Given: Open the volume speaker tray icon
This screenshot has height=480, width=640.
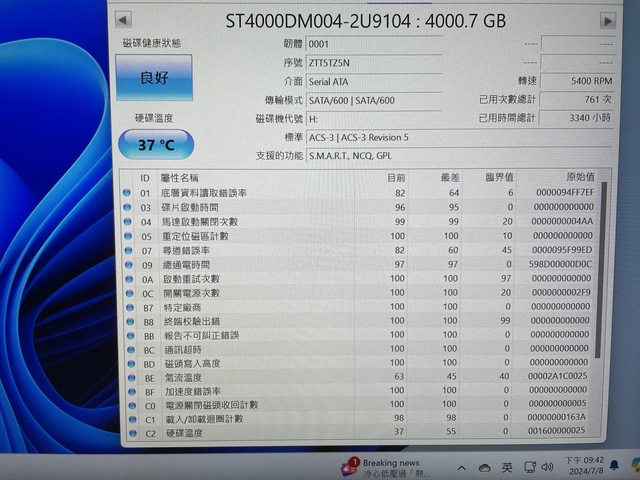Looking at the screenshot, I should point(547,468).
